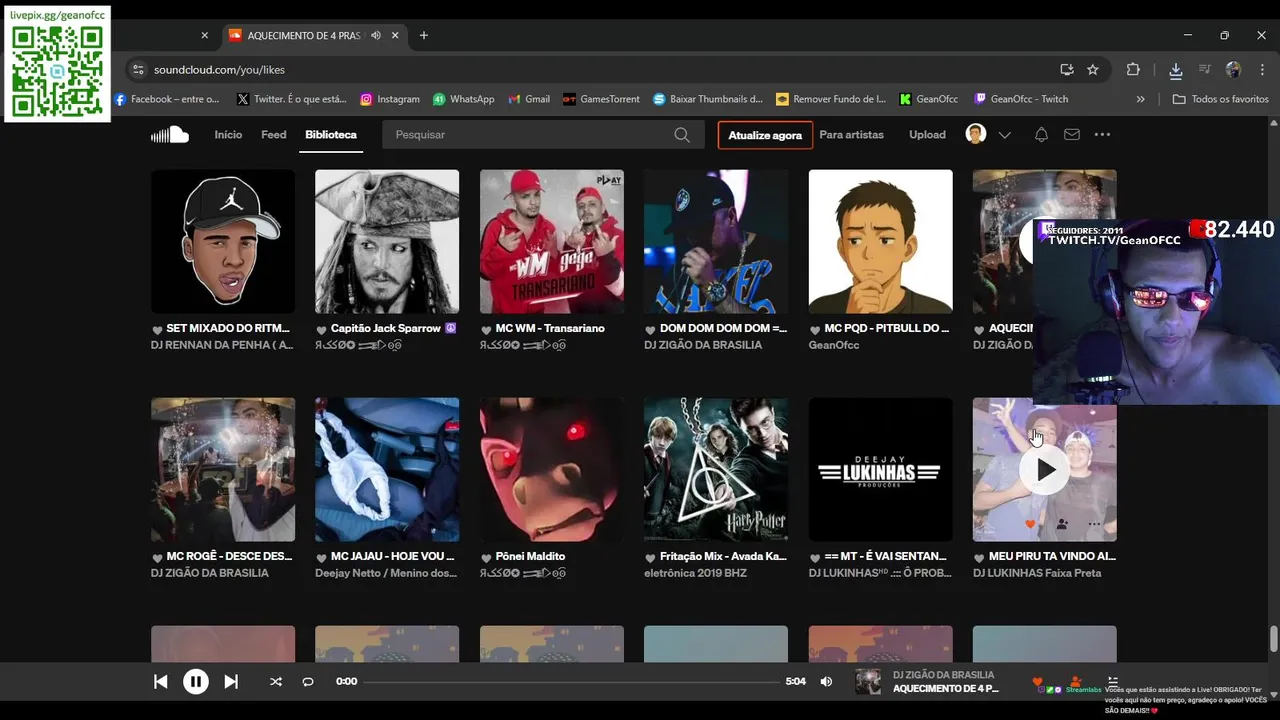Bookmark this page with the star icon
Image resolution: width=1280 pixels, height=720 pixels.
coord(1093,70)
